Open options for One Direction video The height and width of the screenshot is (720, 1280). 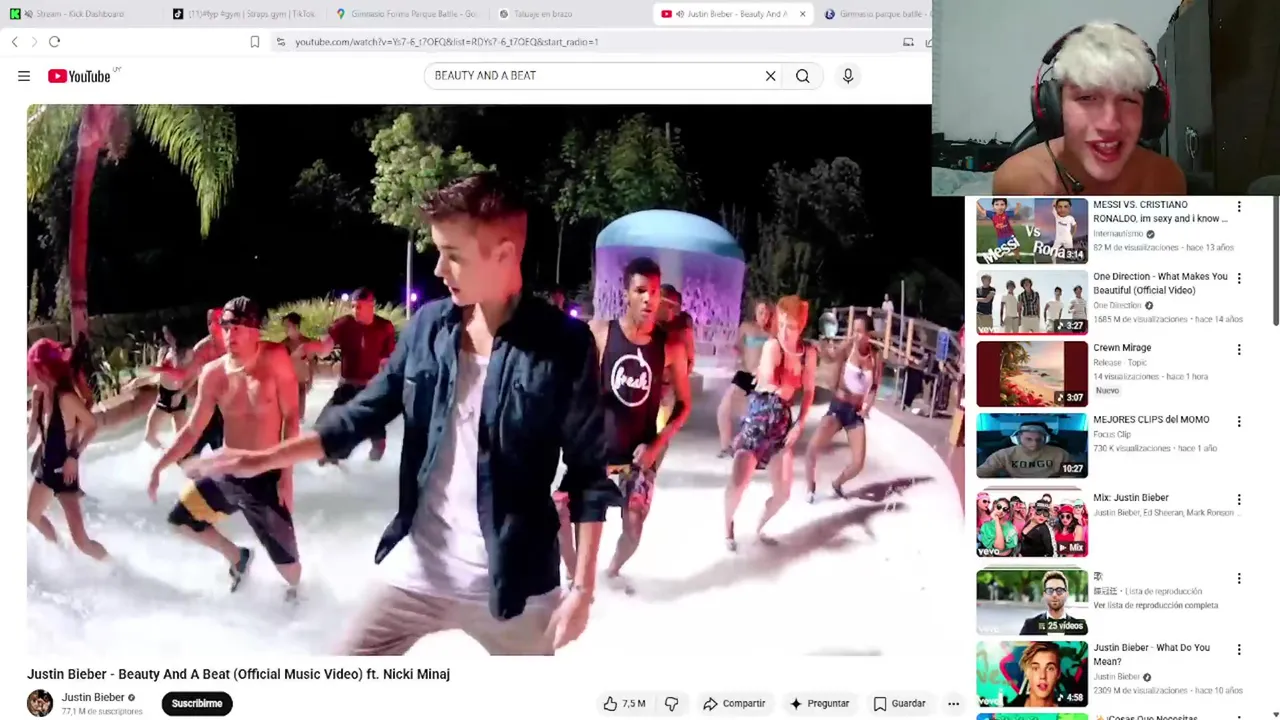[x=1239, y=279]
